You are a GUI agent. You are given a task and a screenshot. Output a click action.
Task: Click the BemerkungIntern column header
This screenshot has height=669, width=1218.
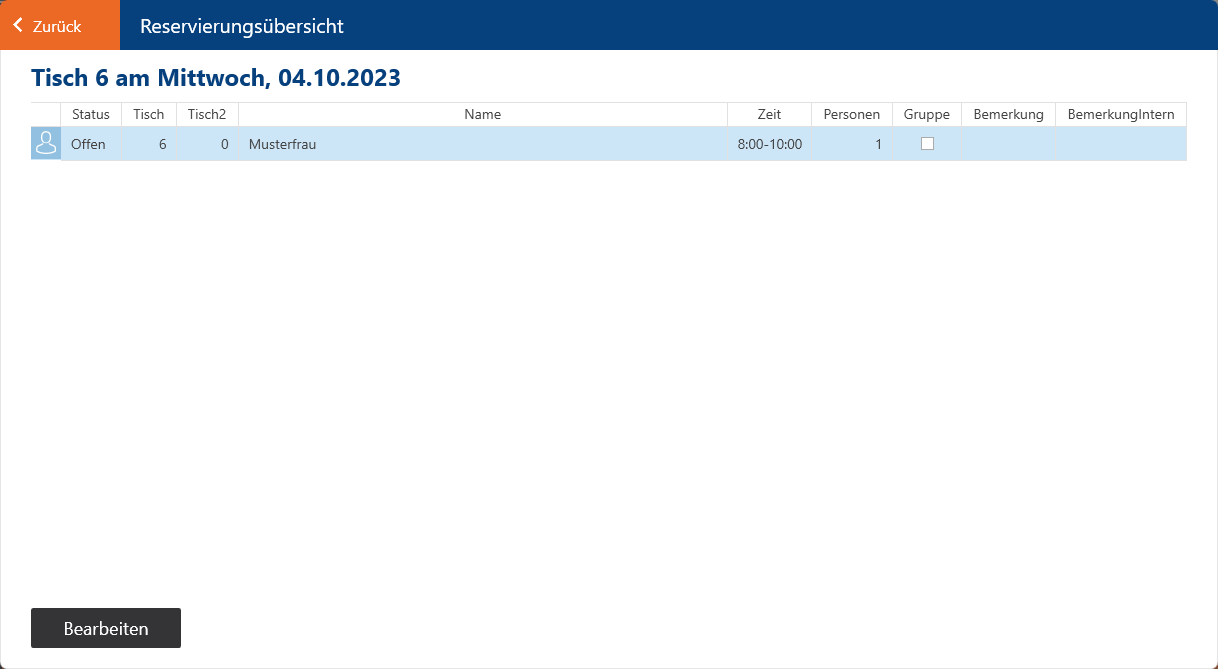[1120, 115]
